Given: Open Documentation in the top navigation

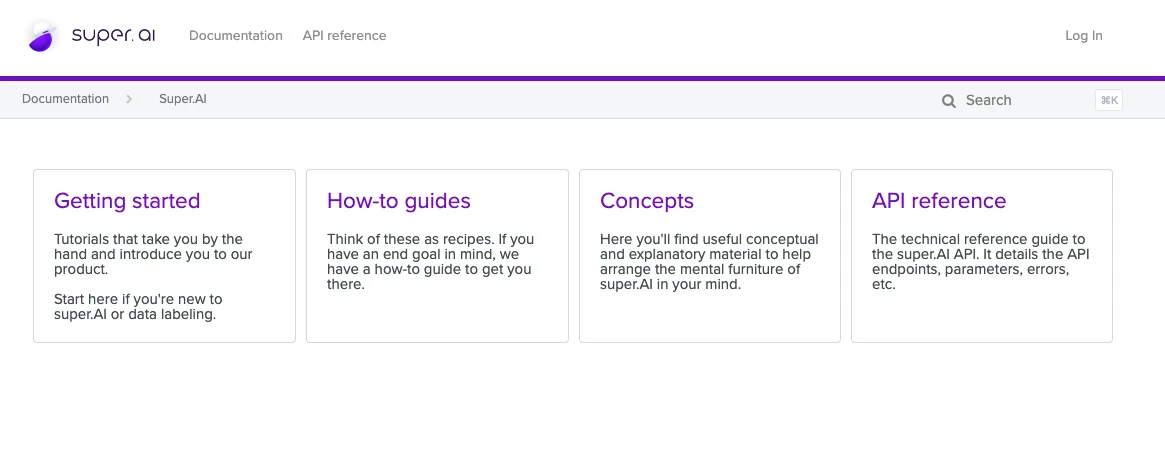Looking at the screenshot, I should pyautogui.click(x=236, y=36).
